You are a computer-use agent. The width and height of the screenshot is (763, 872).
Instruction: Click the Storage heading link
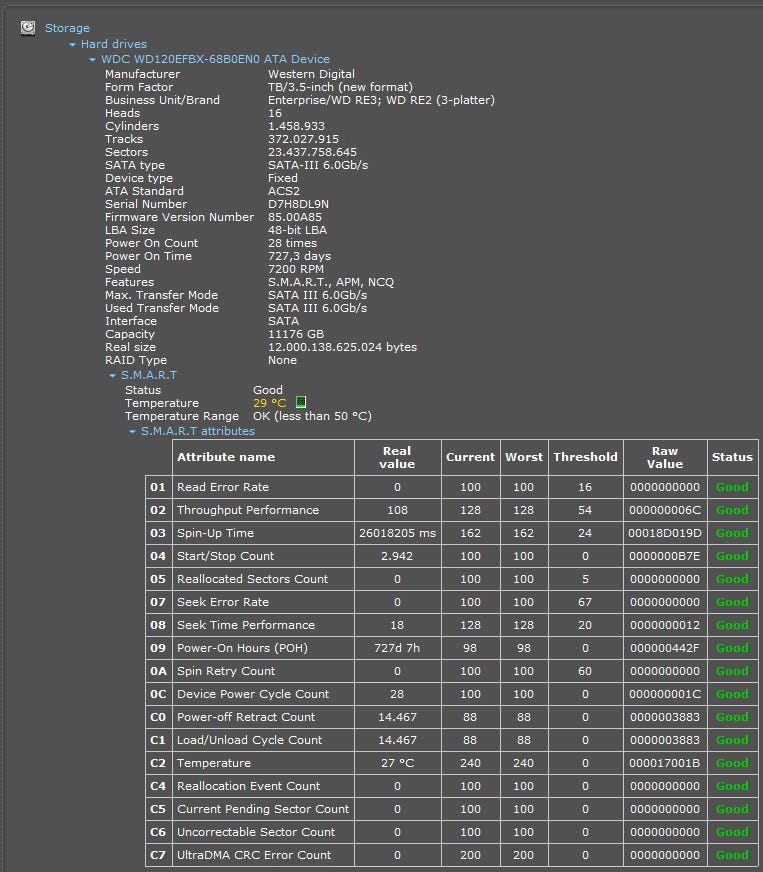click(x=67, y=28)
